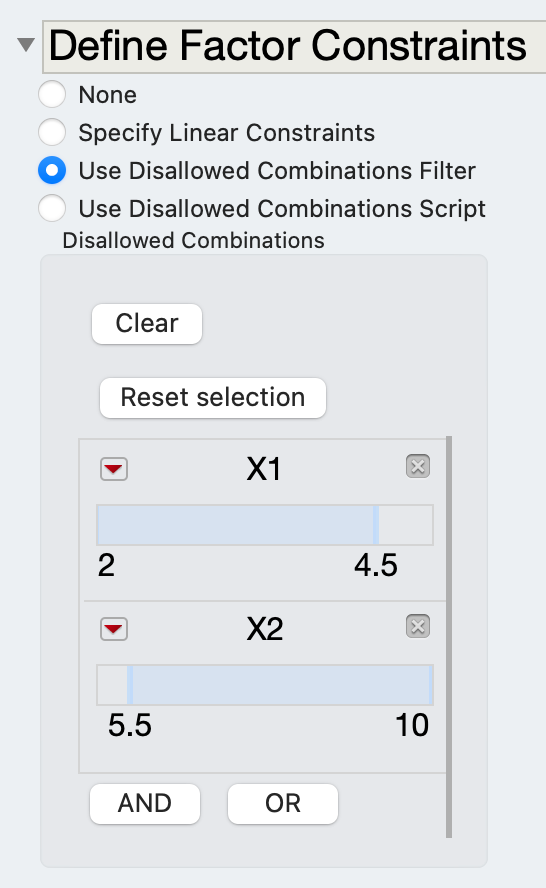Viewport: 546px width, 888px height.
Task: Select Use Disallowed Combinations Filter radio
Action: coord(52,170)
